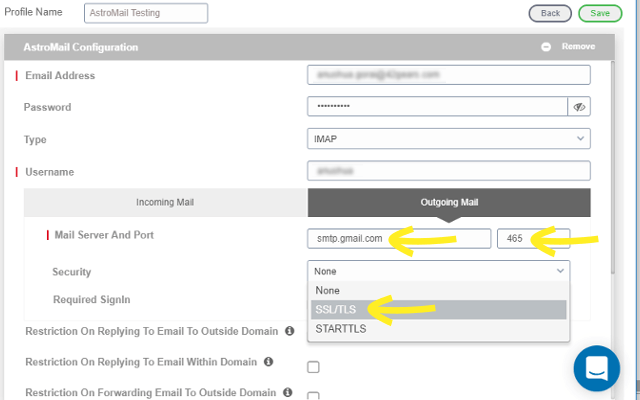Click the port 465 field
The height and width of the screenshot is (400, 640).
point(533,238)
